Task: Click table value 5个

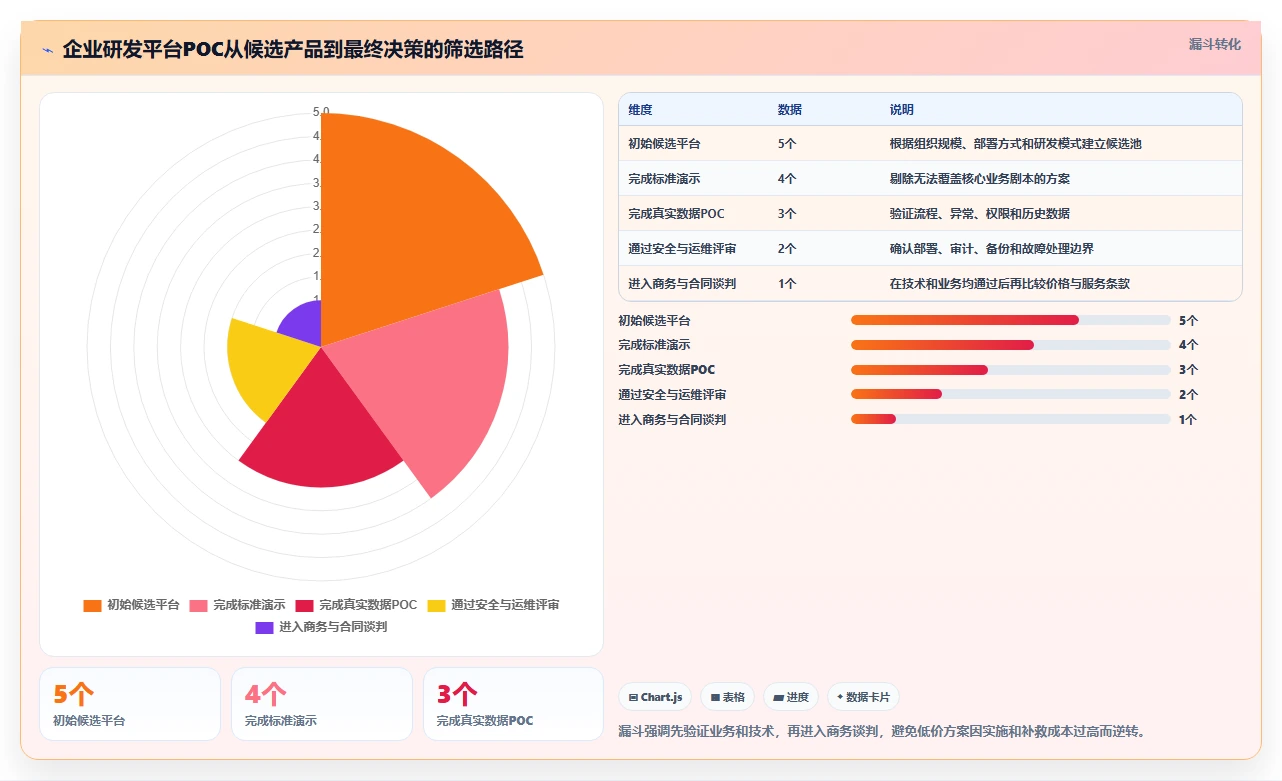Action: [787, 144]
